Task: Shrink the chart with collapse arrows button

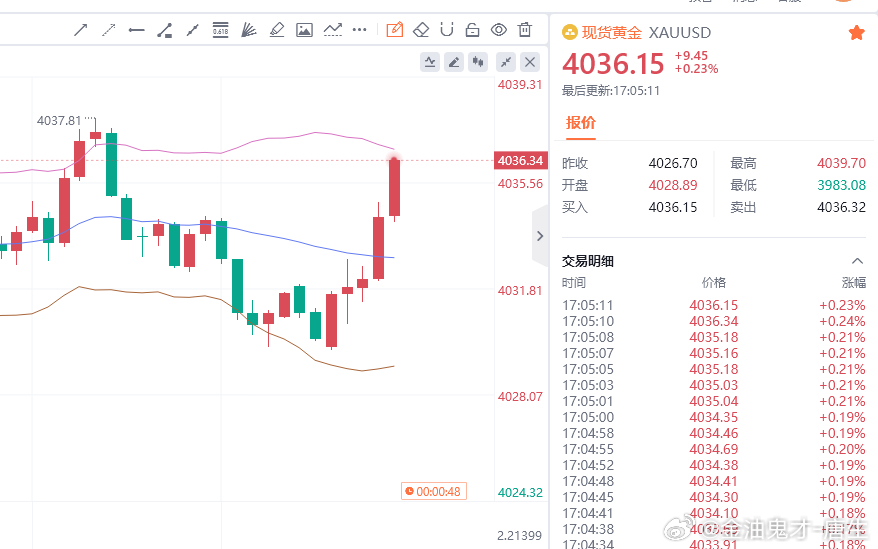Action: [506, 62]
